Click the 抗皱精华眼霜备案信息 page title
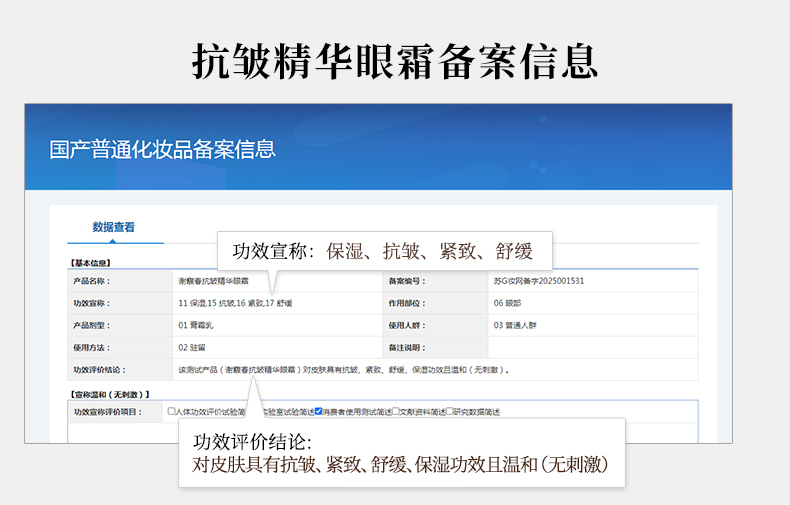 click(x=395, y=60)
